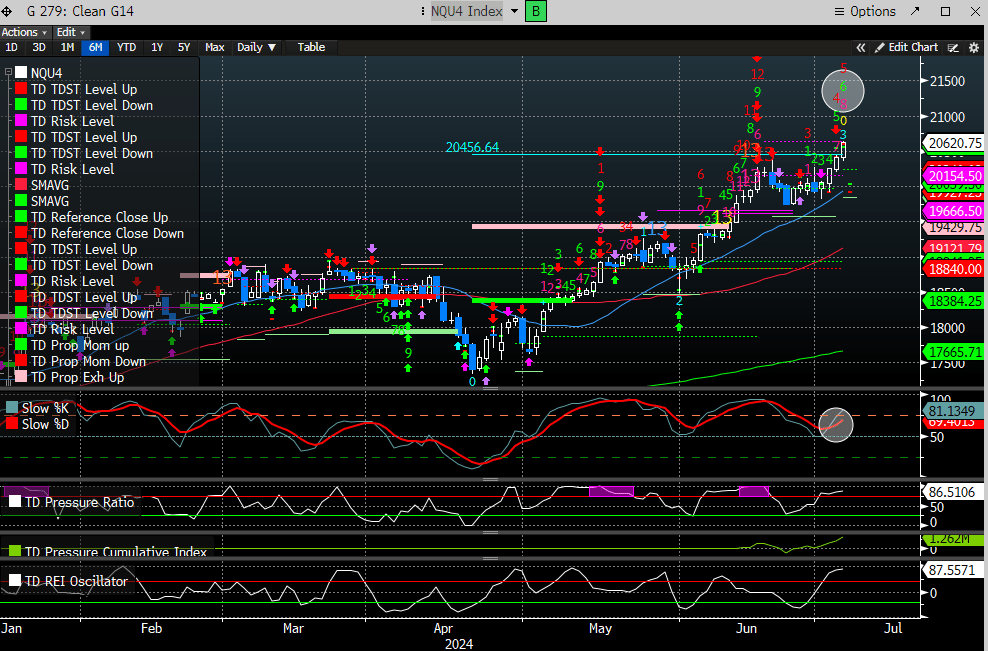This screenshot has width=988, height=651.
Task: Click the red Slow %D color swatch
Action: (x=11, y=424)
